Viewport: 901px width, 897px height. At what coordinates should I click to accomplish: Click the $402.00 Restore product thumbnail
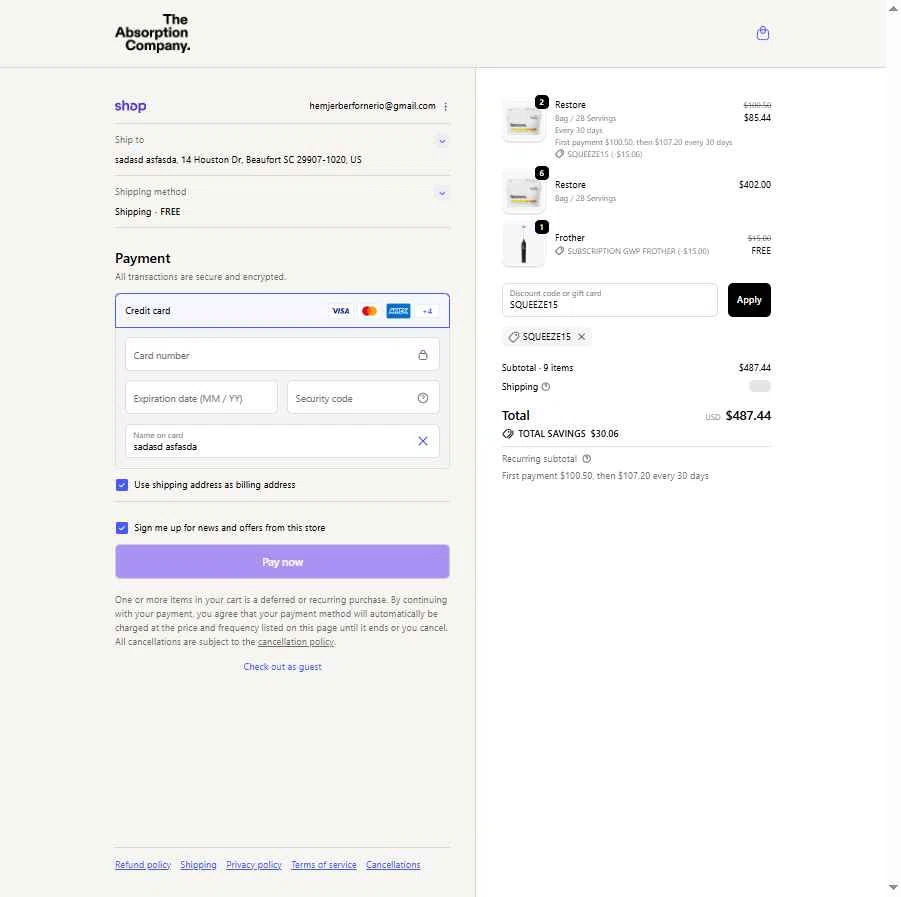click(x=523, y=193)
